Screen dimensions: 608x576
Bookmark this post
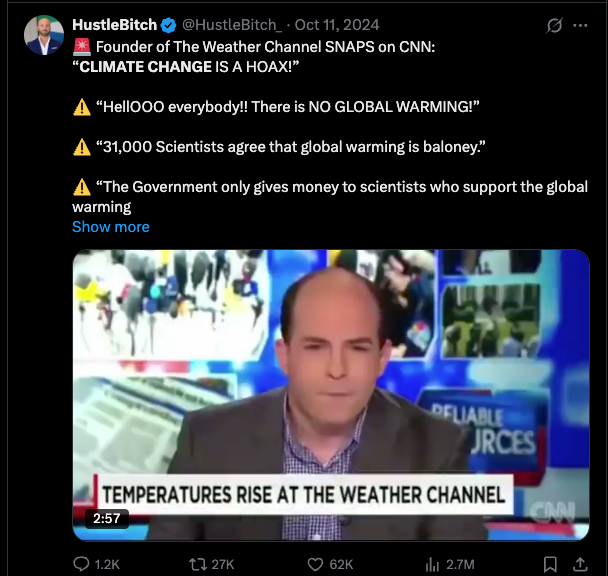pos(550,564)
